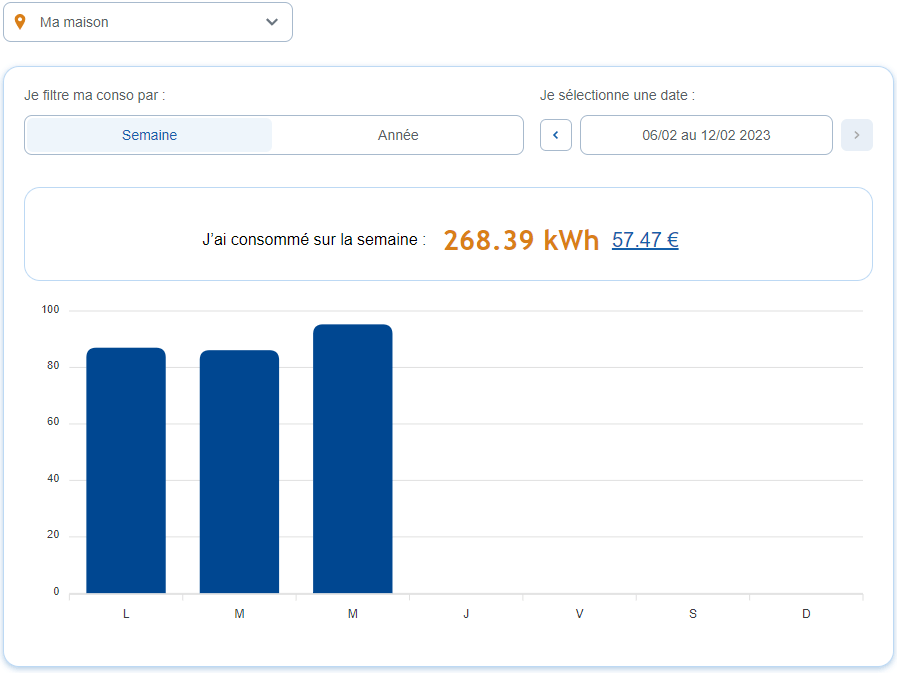Click the 268.39 kWh consumption value
Viewport: 897px width, 673px height.
(521, 240)
